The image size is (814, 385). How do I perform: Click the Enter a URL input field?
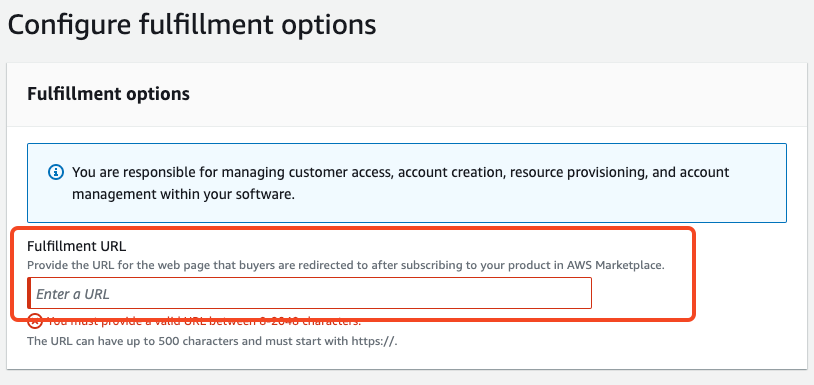[x=309, y=294]
